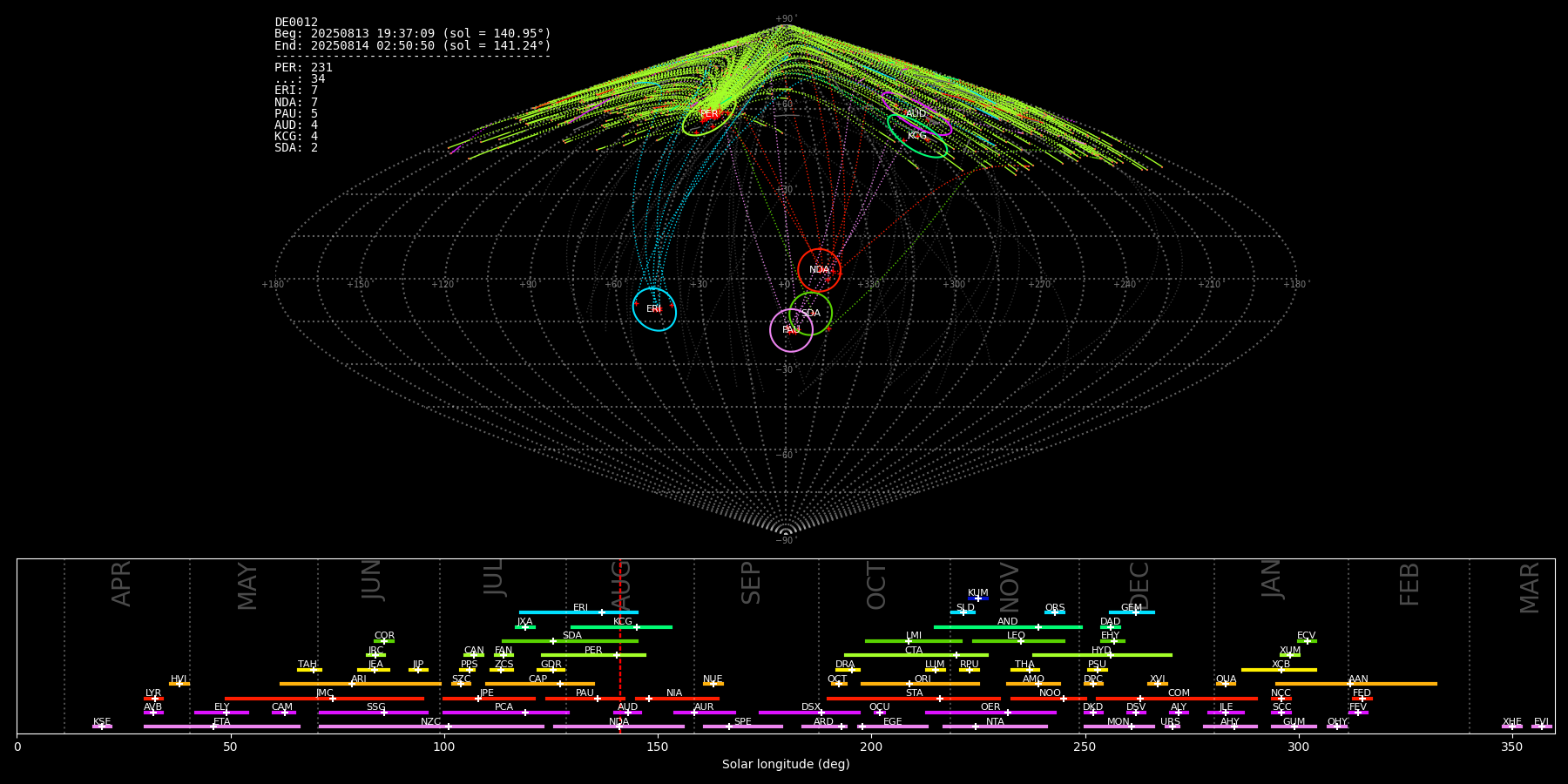
Task: Click the AAN bar in timeline
Action: coord(1356,684)
